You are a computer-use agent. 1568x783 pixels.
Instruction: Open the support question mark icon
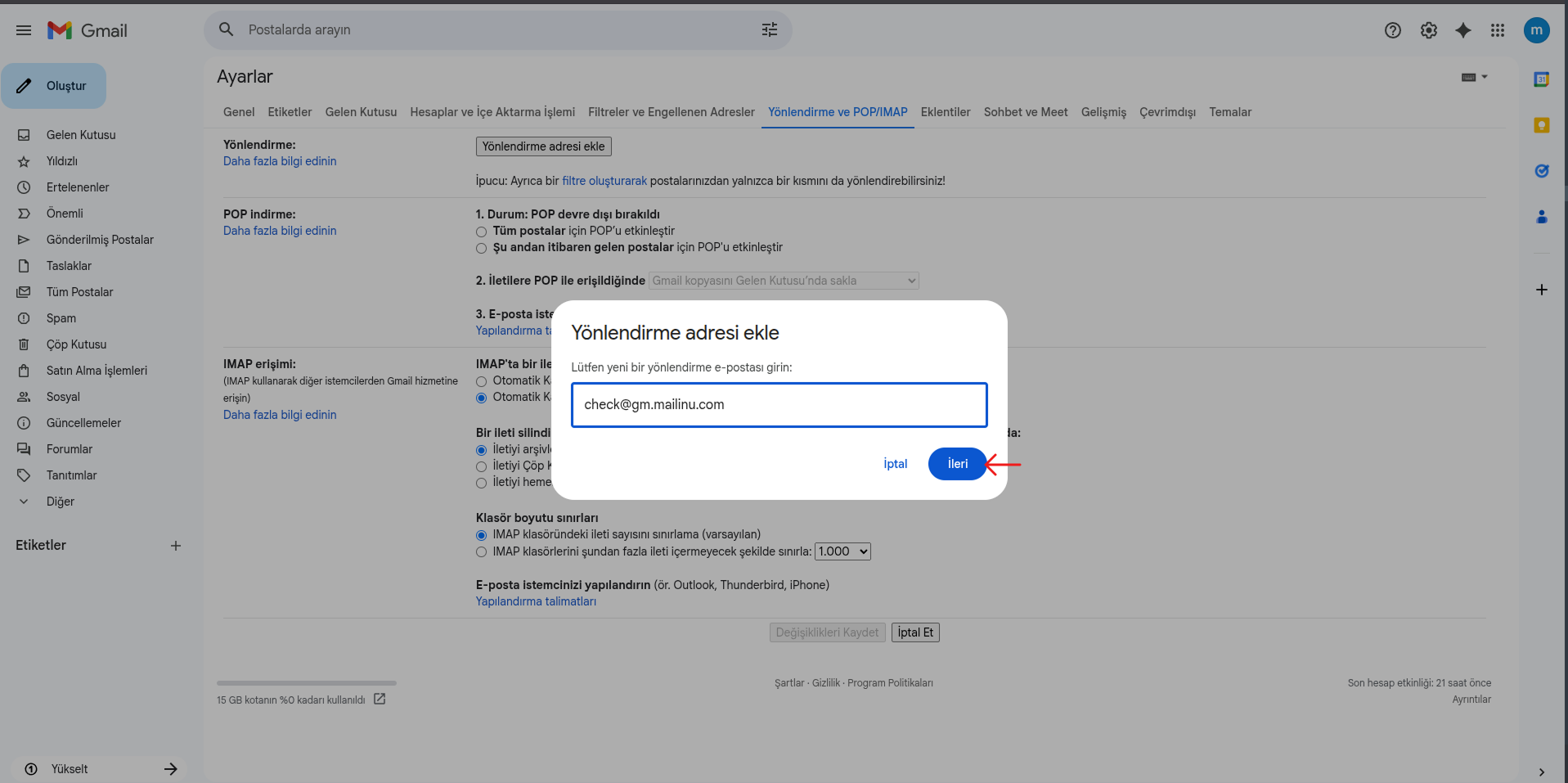[x=1392, y=30]
